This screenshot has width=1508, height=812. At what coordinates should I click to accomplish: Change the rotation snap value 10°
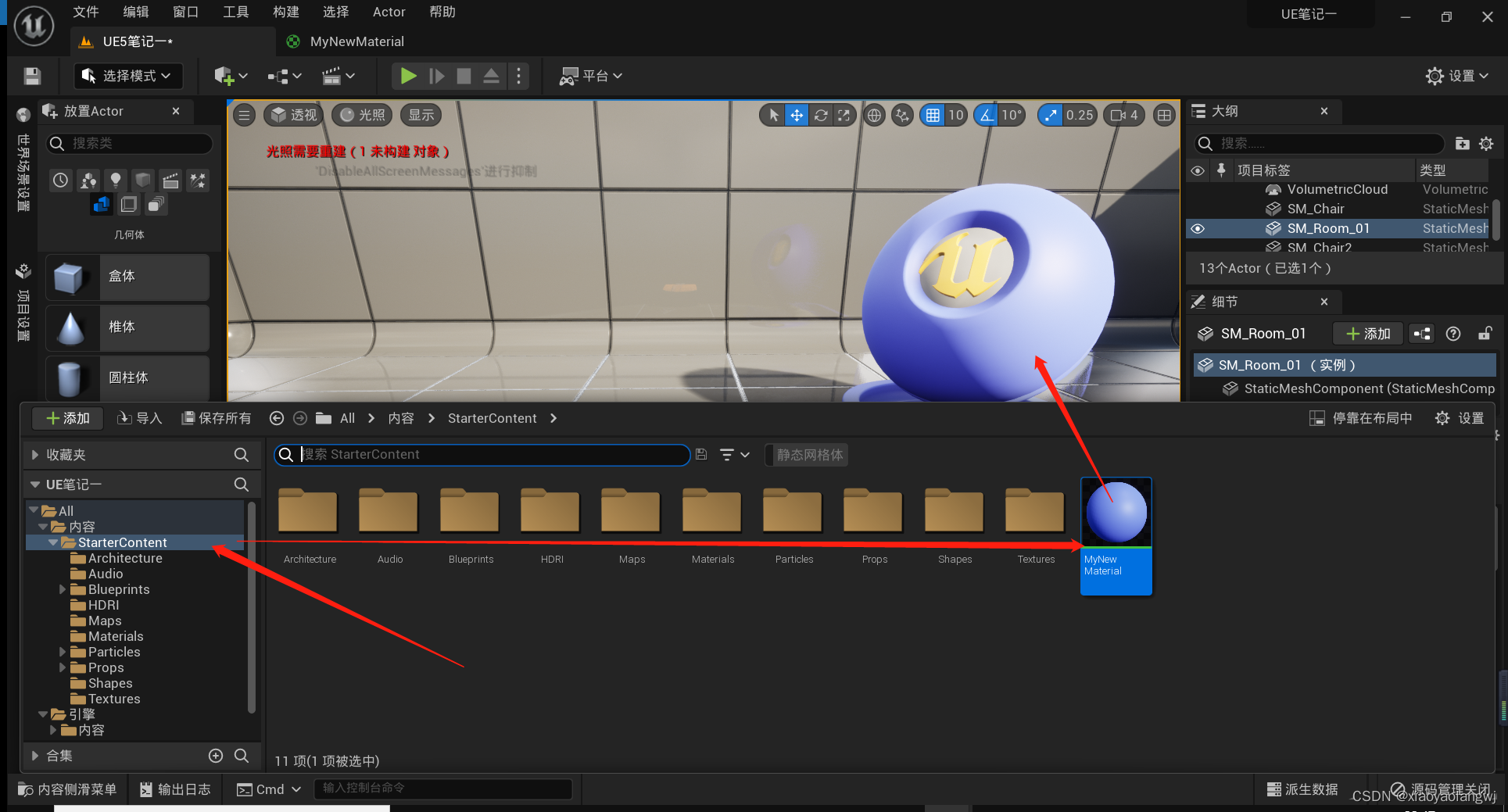pyautogui.click(x=1012, y=116)
